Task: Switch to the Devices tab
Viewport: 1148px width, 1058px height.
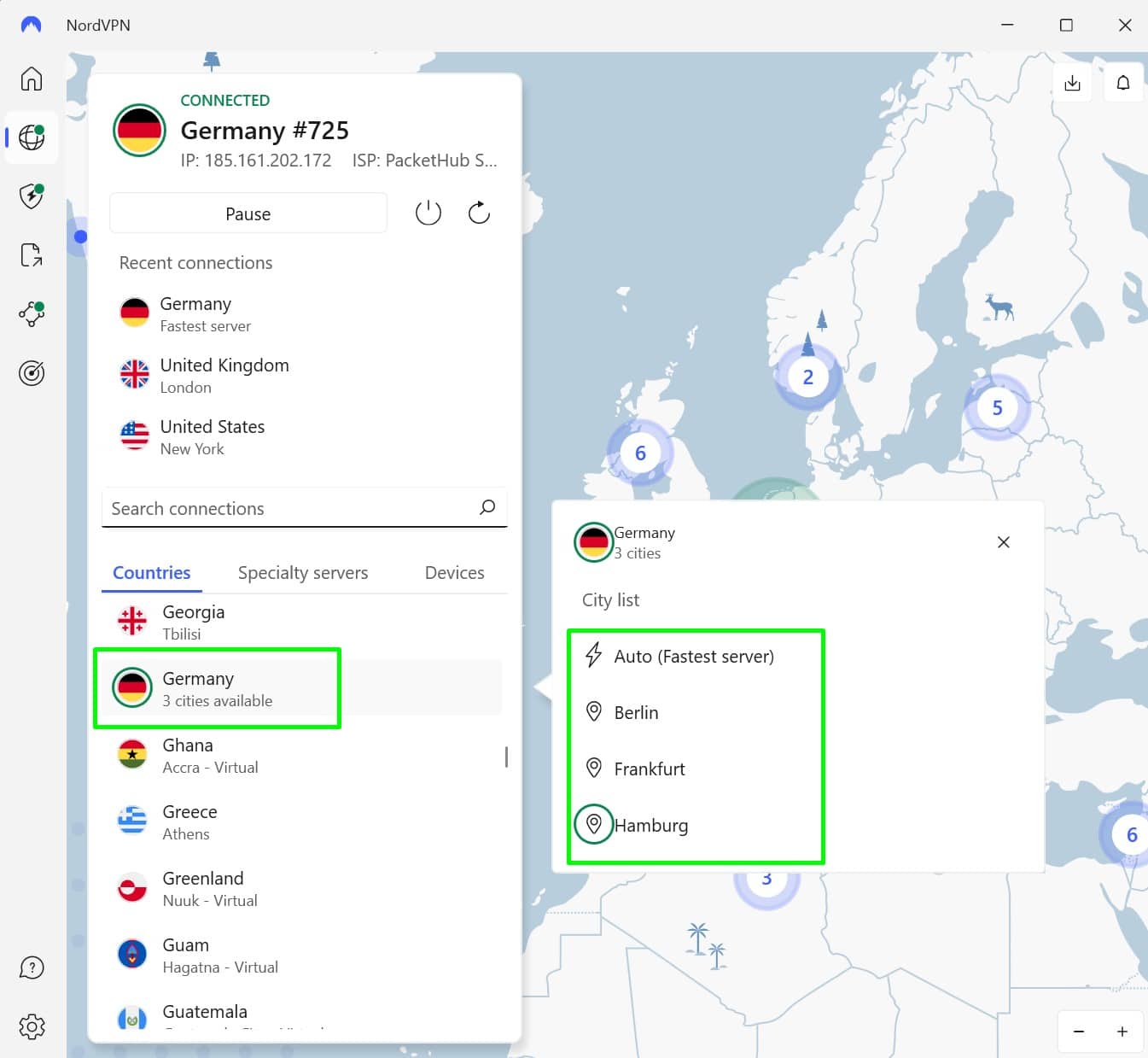Action: click(455, 573)
